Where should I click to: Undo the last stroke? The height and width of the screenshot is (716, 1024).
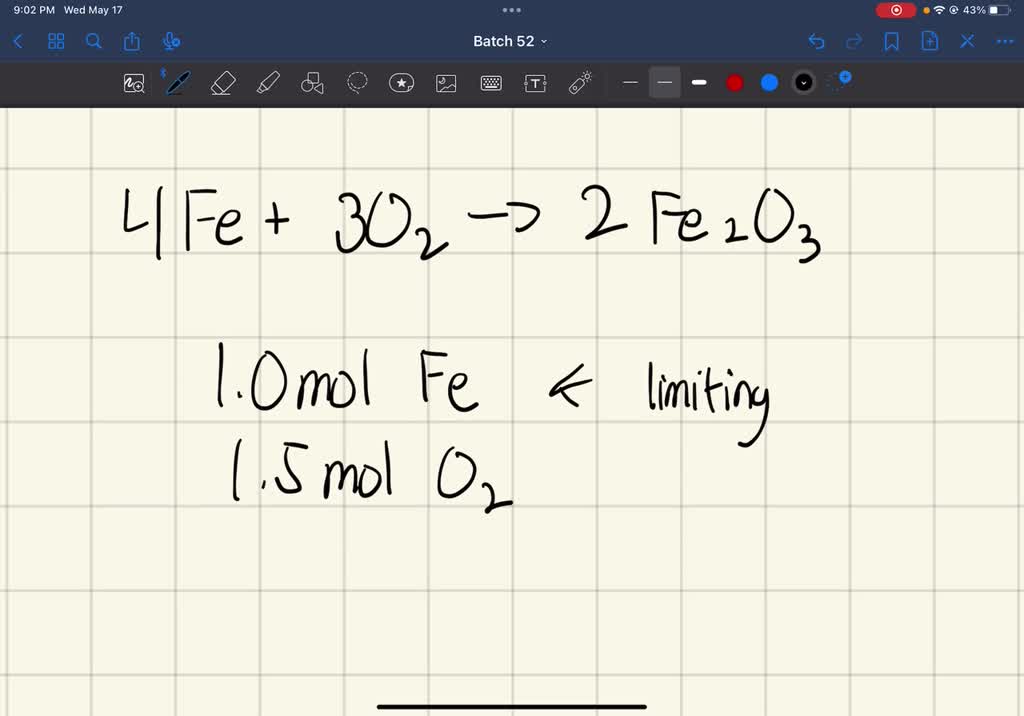817,41
